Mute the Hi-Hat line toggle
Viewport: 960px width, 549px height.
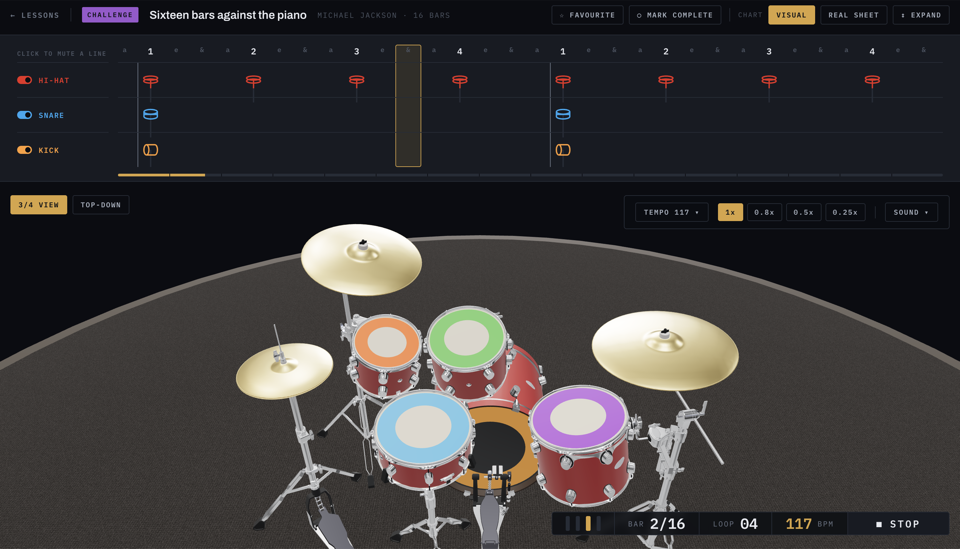(24, 80)
